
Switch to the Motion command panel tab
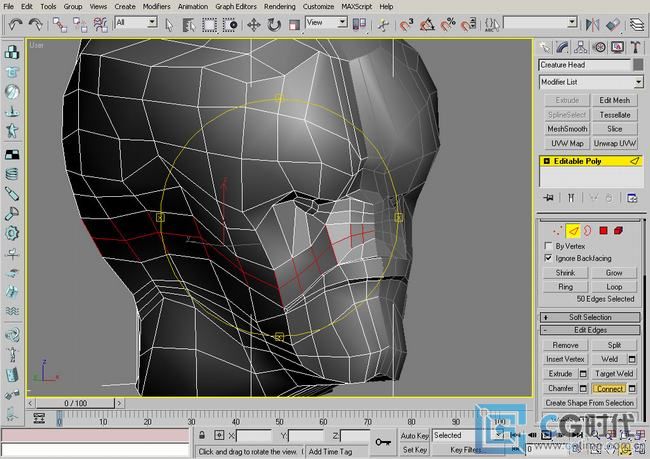pos(599,47)
